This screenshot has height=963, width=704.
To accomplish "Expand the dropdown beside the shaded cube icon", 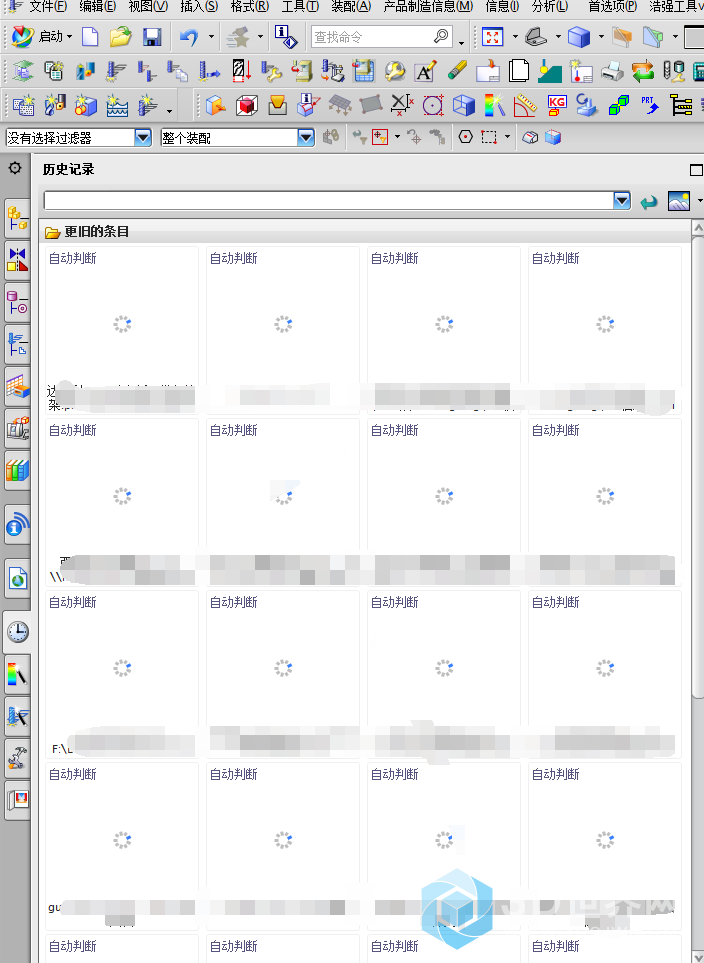I will pyautogui.click(x=601, y=37).
